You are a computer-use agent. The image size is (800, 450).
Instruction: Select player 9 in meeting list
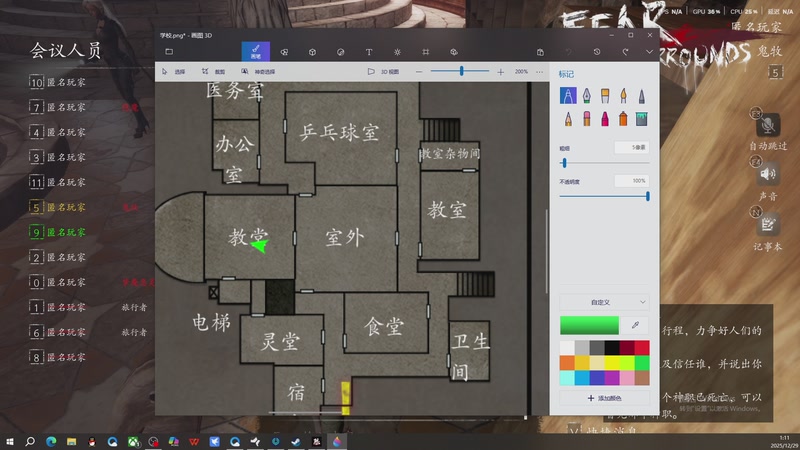(58, 232)
